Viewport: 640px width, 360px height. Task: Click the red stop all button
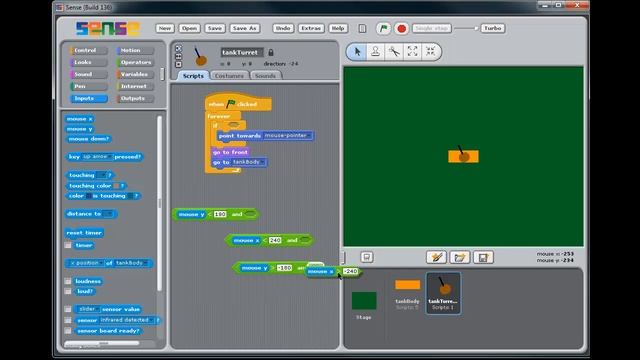coord(402,29)
